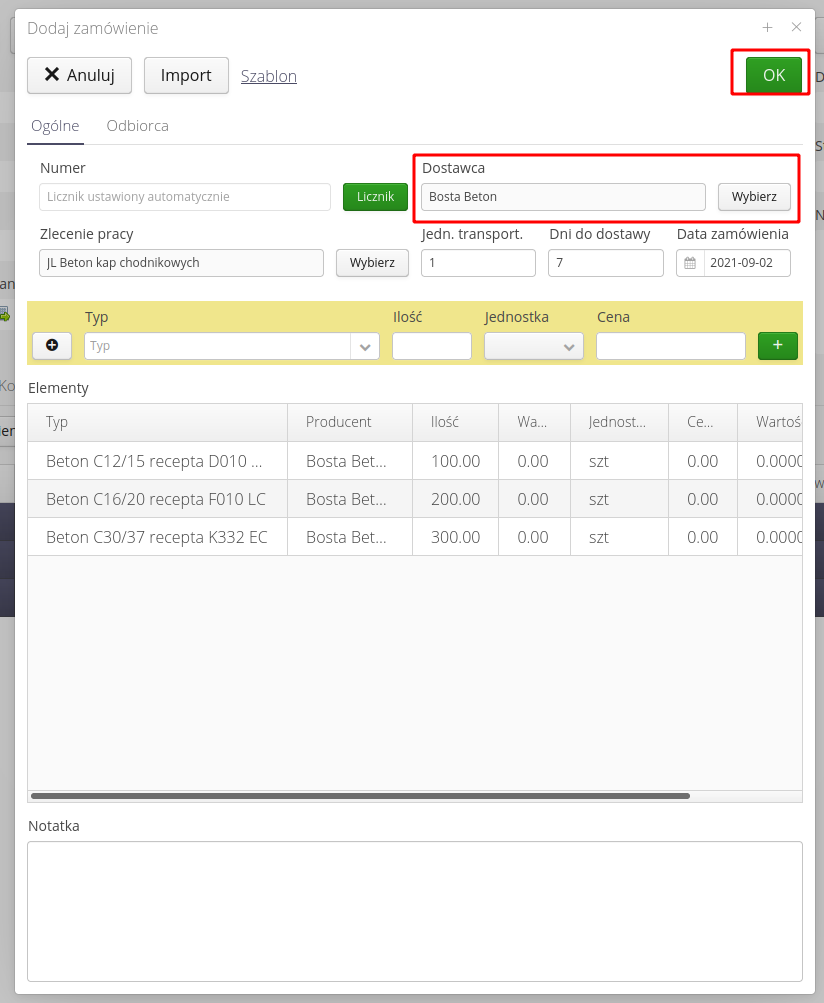This screenshot has height=1003, width=824.
Task: Click the plus icon in dialog title bar
Action: click(767, 28)
